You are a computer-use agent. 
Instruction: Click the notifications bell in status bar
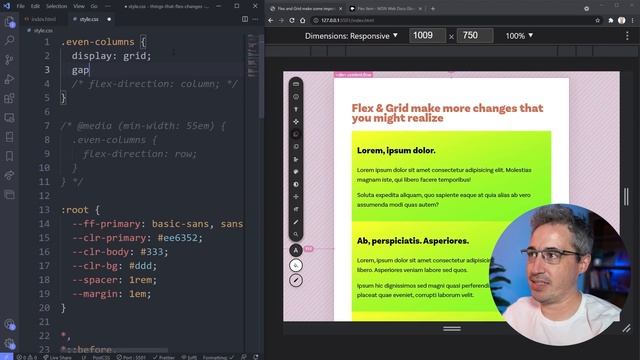tap(256, 357)
